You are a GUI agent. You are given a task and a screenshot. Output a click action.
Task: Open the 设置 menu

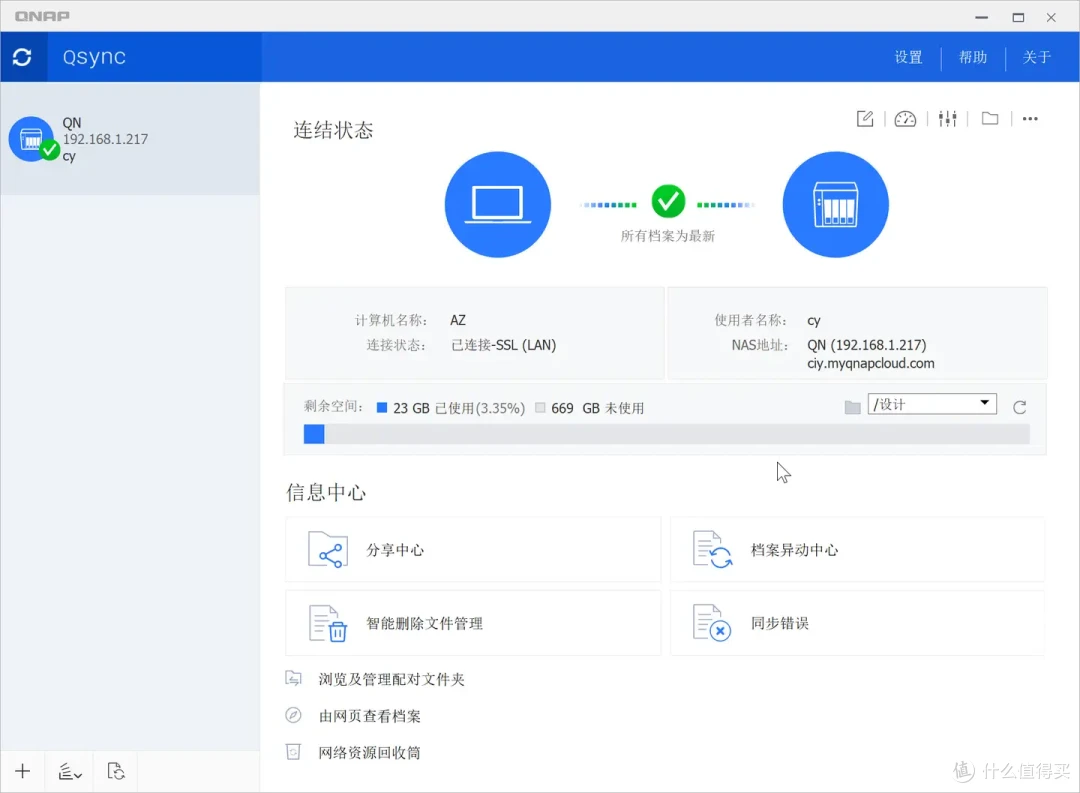(908, 57)
